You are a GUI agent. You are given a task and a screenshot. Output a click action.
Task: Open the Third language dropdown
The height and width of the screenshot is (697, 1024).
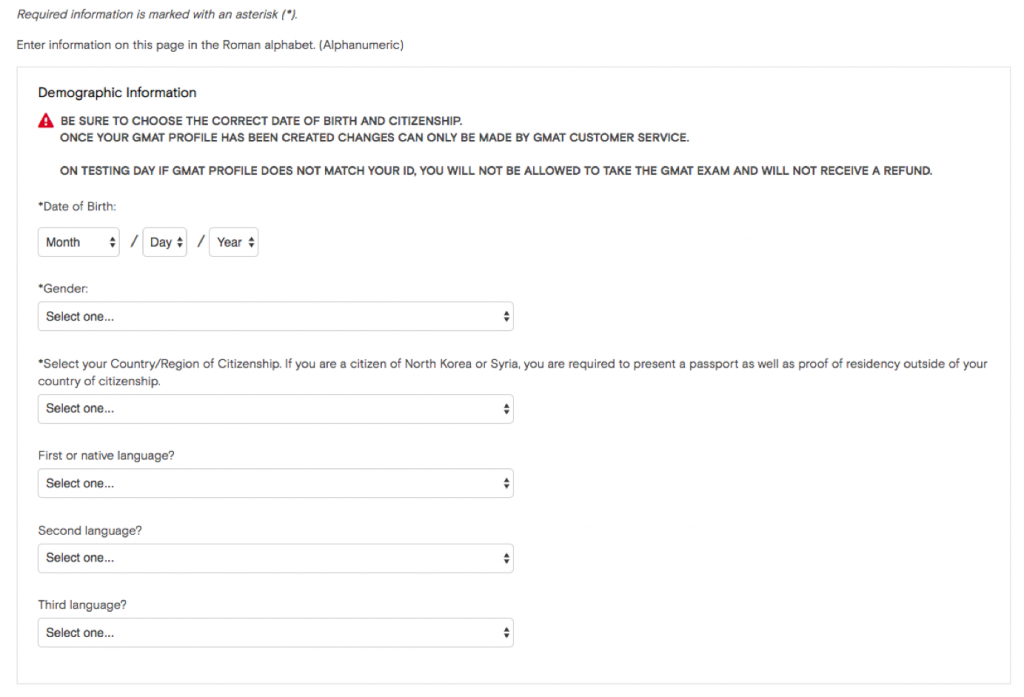point(275,632)
